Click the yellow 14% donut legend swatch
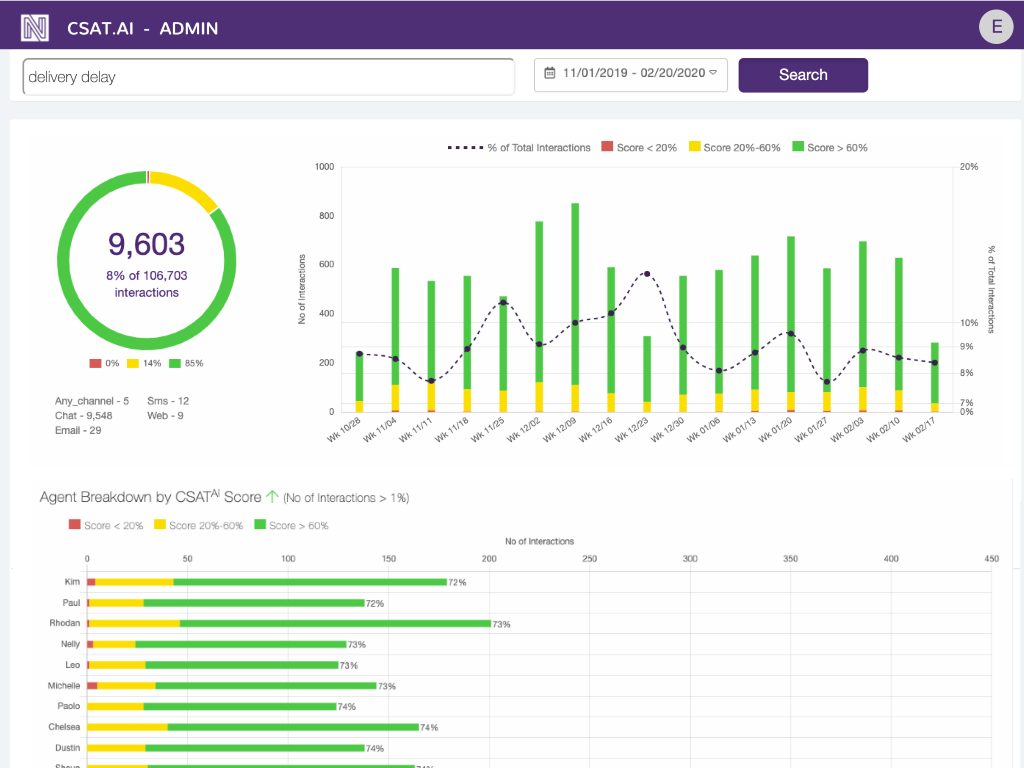The image size is (1024, 768). [x=132, y=363]
